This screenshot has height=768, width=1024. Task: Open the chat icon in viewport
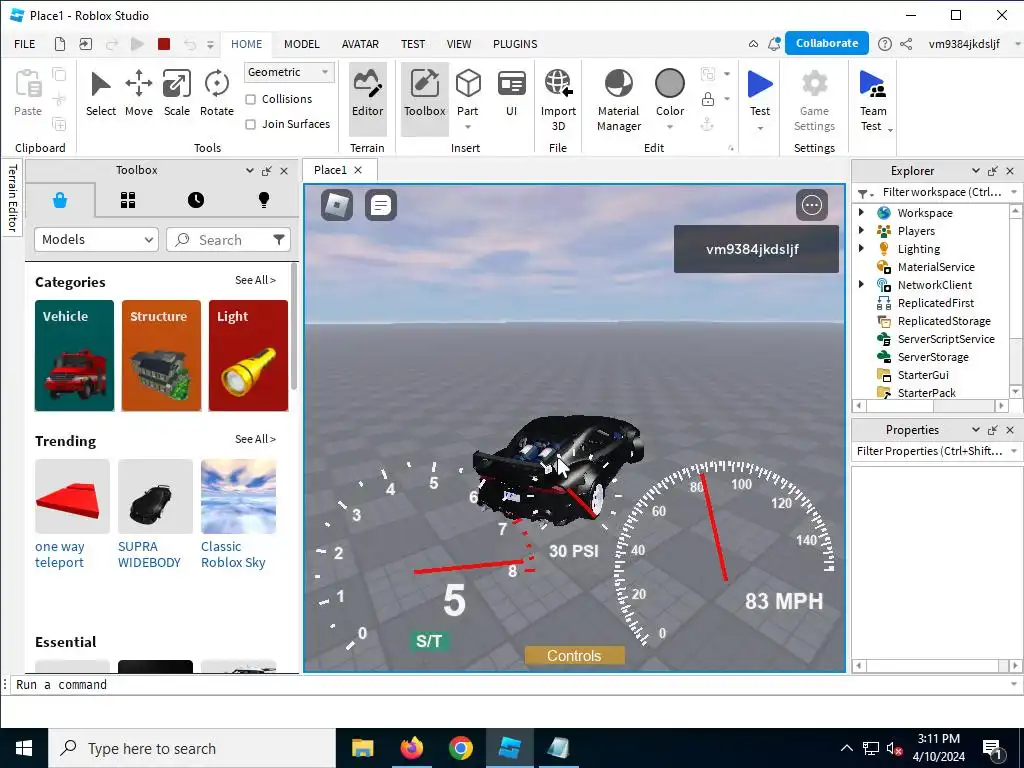click(381, 205)
